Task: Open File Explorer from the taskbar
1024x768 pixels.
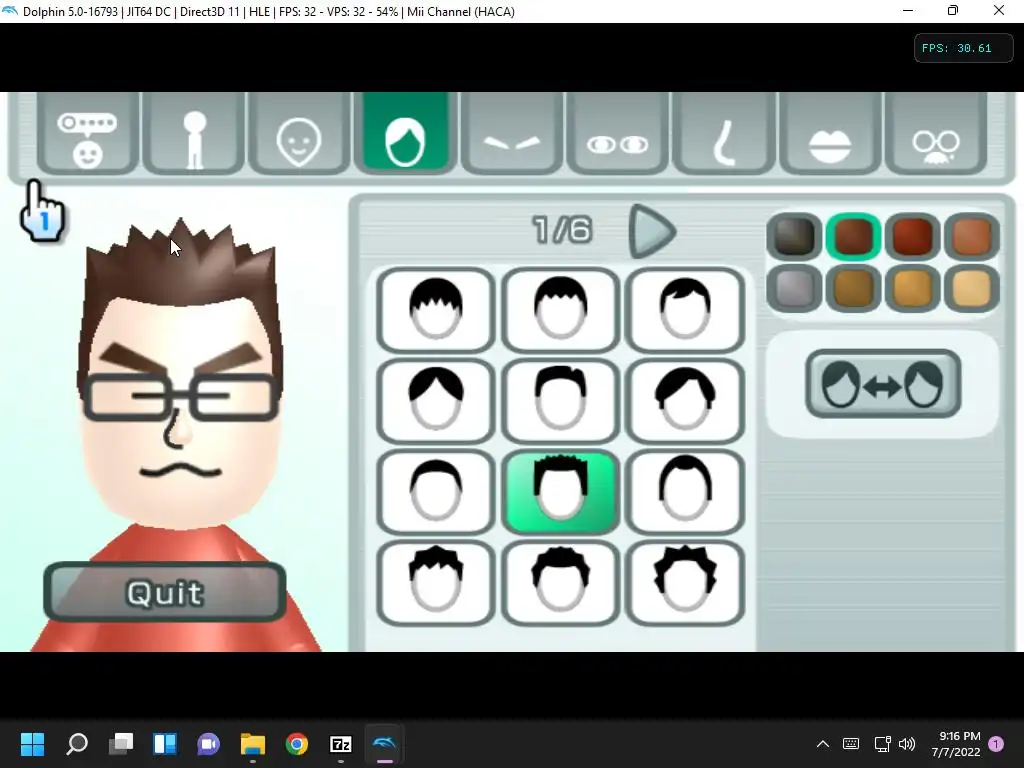Action: (253, 744)
